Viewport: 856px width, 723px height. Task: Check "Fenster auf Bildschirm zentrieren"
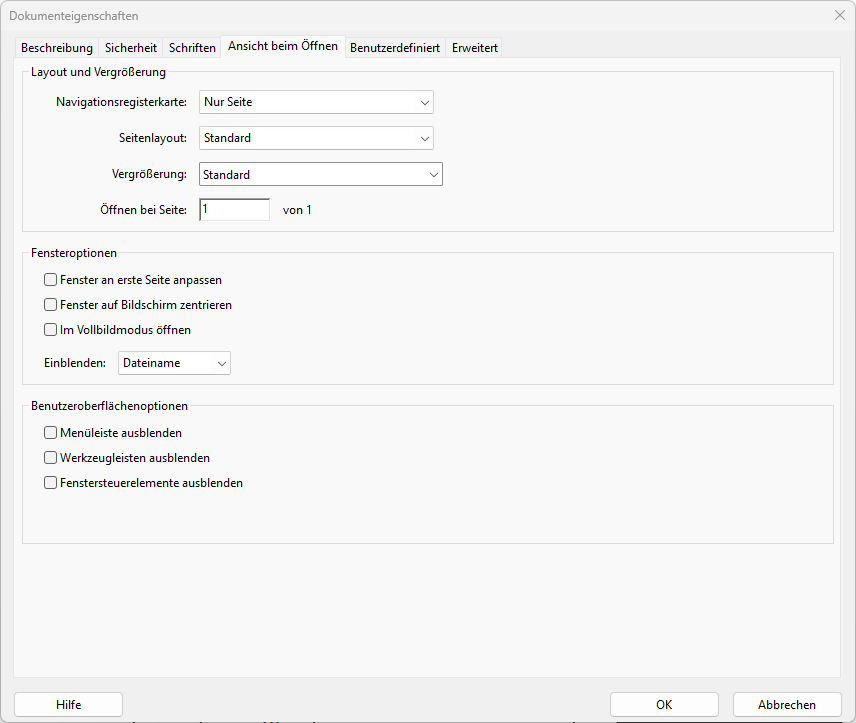(x=50, y=304)
